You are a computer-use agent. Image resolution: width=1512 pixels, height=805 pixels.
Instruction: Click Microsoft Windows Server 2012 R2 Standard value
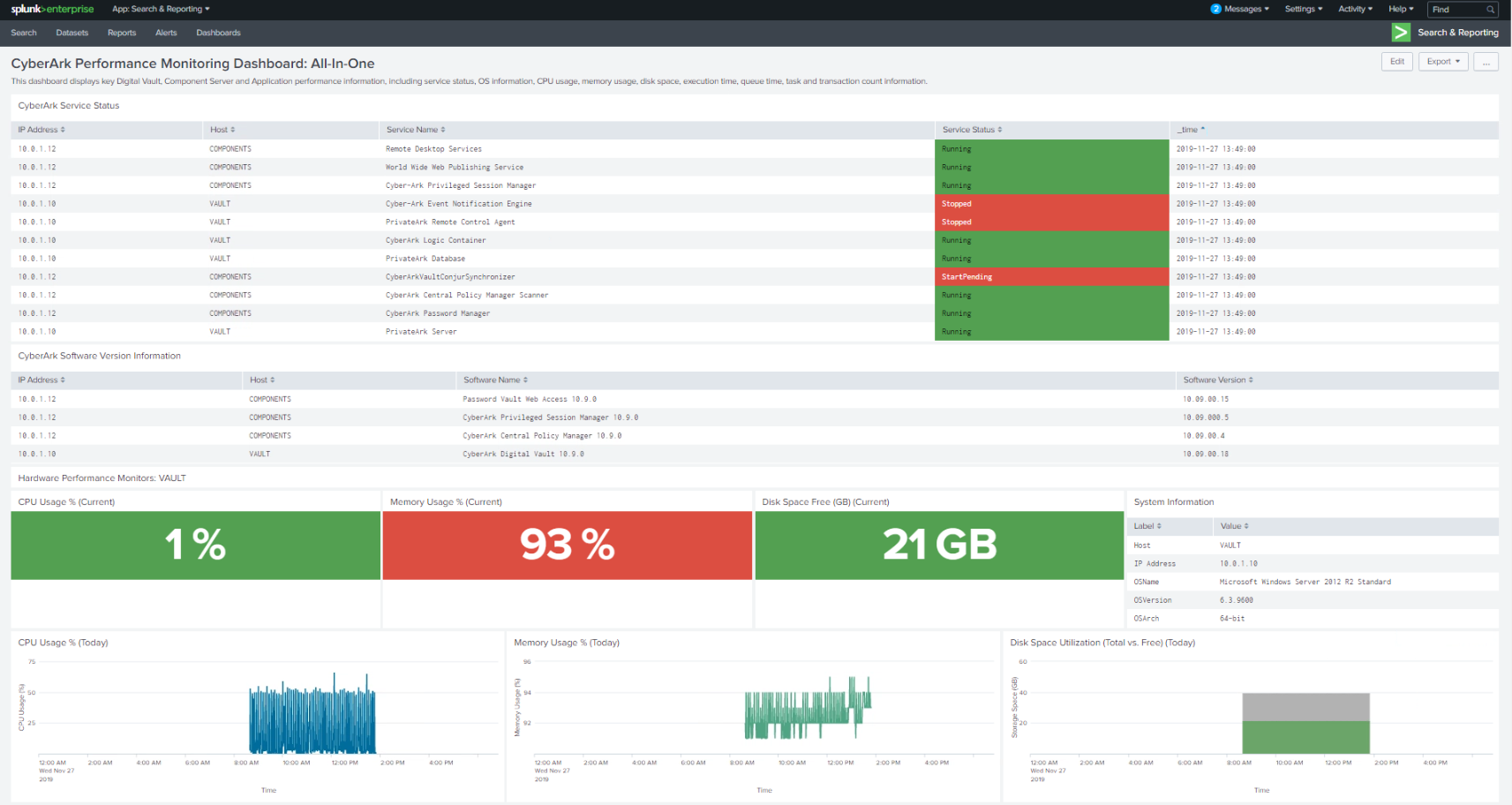point(1305,583)
